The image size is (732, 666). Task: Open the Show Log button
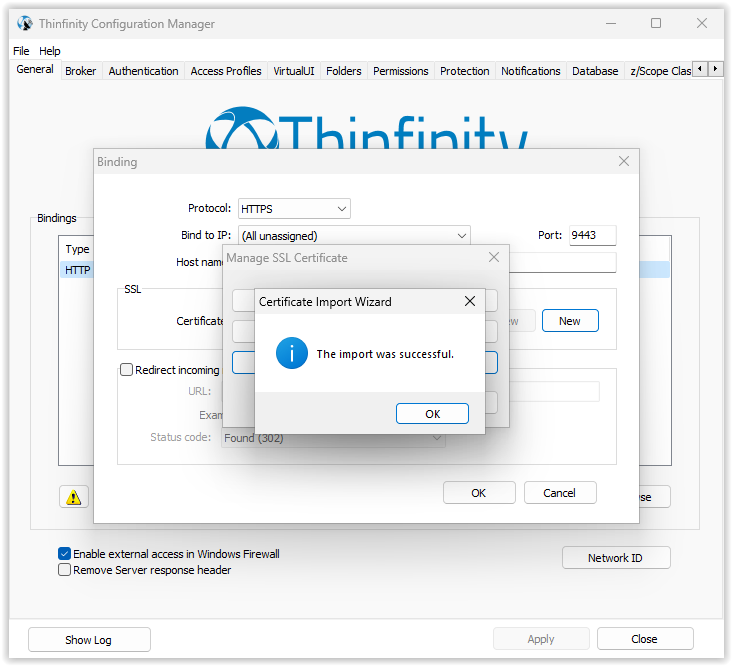89,640
